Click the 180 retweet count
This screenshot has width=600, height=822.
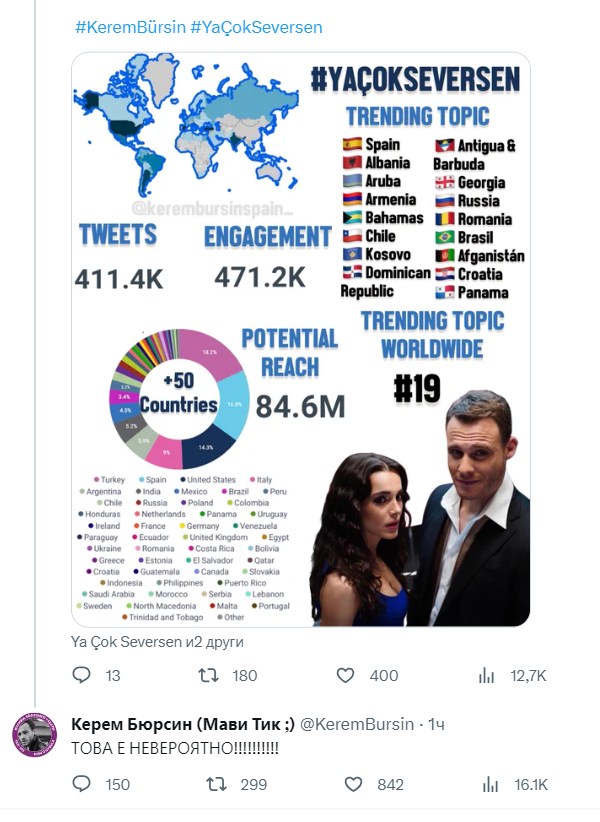(x=245, y=676)
